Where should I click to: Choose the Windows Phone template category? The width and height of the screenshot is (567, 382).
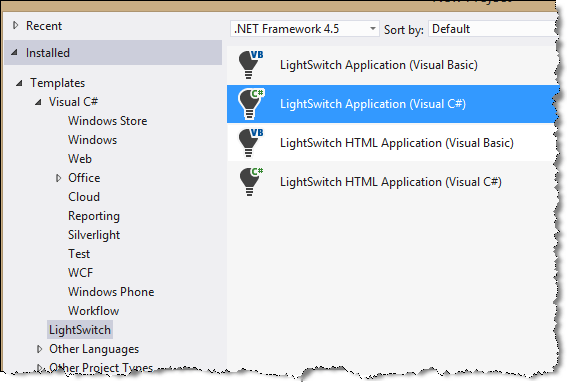coord(111,292)
